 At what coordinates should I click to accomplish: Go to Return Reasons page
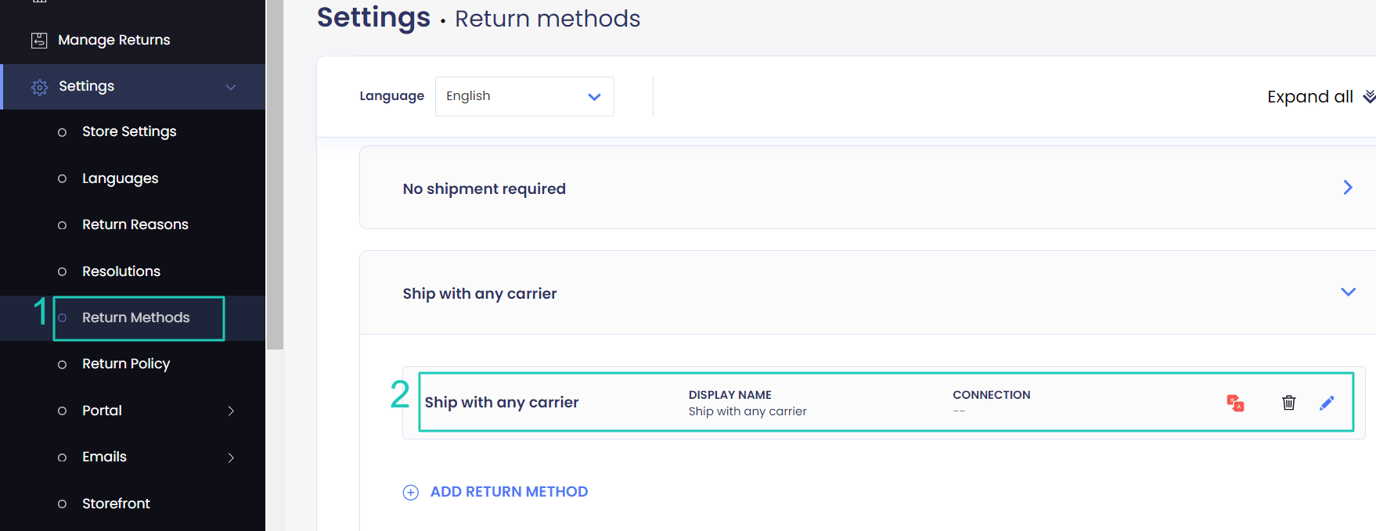(135, 224)
